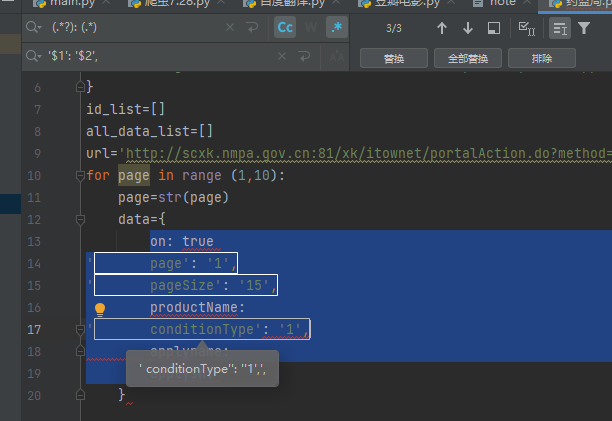Click the highlighted 'page' in for statement
This screenshot has width=612, height=421.
134,176
